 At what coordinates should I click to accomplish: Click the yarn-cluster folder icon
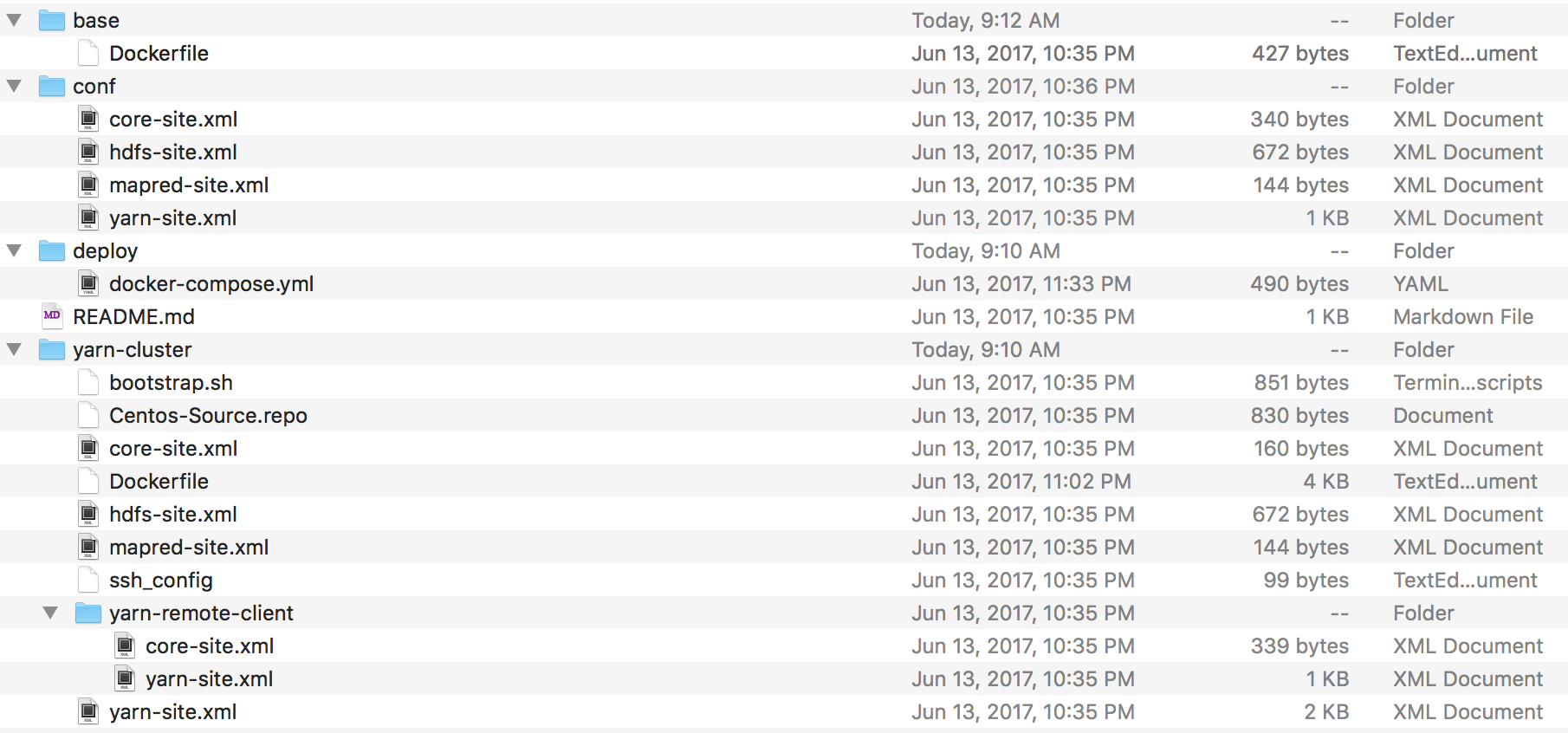tap(52, 349)
